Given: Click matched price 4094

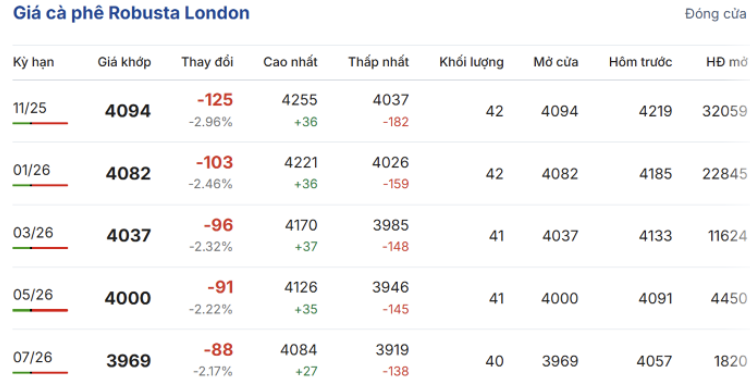Looking at the screenshot, I should click(128, 111).
